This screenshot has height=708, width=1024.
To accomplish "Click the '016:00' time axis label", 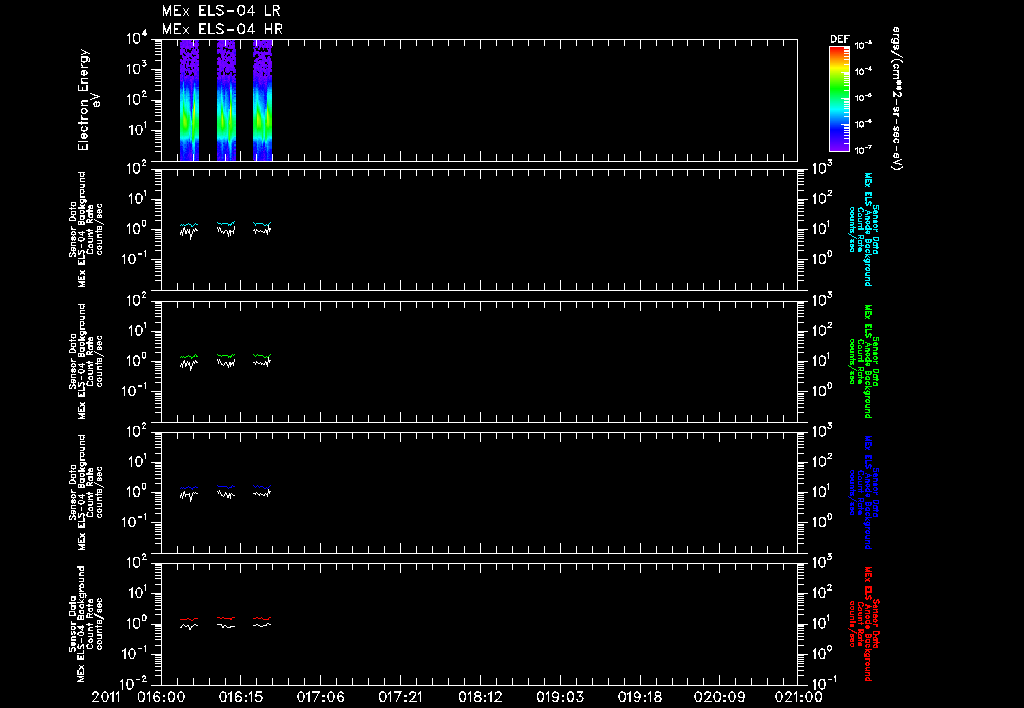I will [161, 697].
